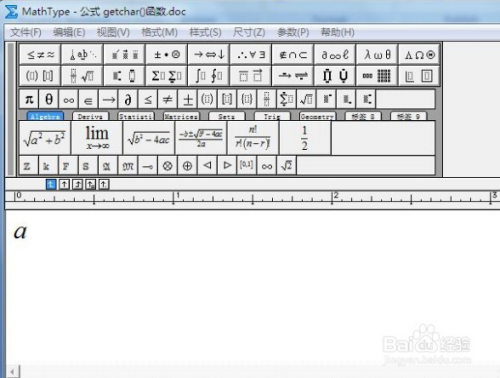The height and width of the screenshot is (378, 500).
Task: Insert the discriminant sqrt(b²−4ac) expression
Action: point(149,138)
